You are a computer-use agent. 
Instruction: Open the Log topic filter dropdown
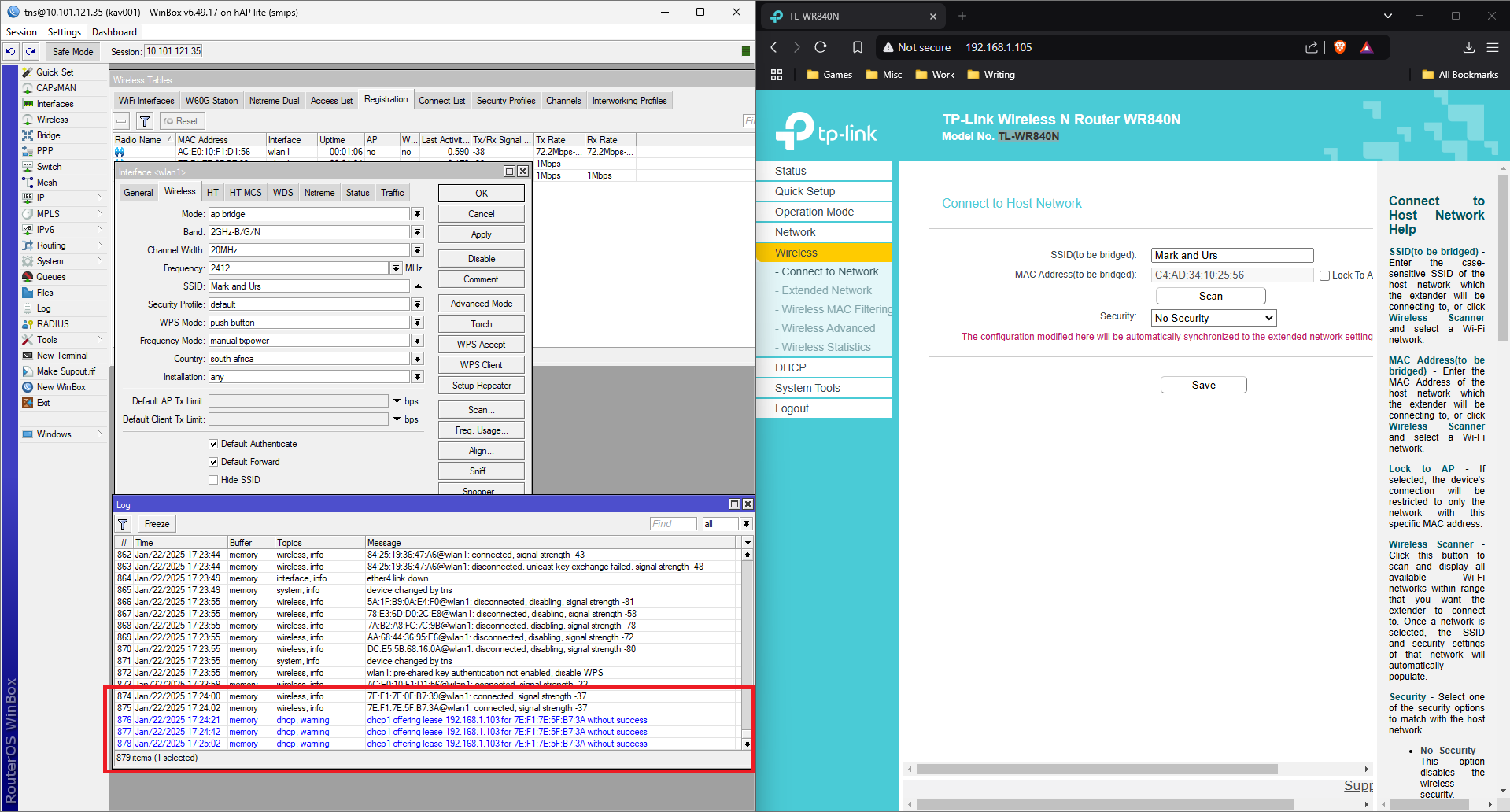click(x=746, y=524)
